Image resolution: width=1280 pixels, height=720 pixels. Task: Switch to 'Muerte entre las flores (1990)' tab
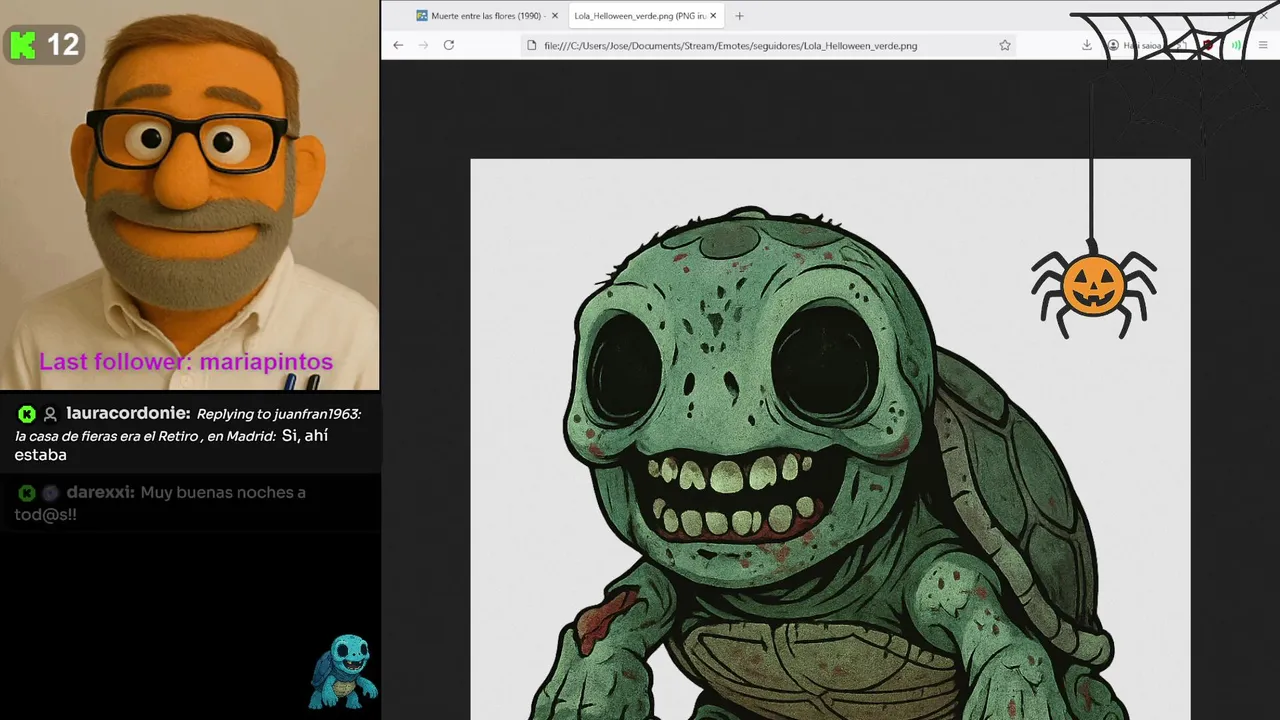tap(487, 16)
